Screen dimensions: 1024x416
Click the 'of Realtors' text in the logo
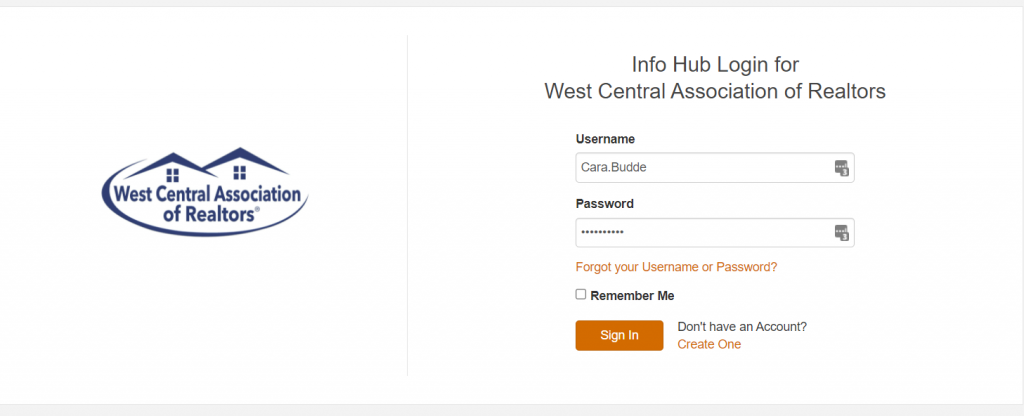coord(211,214)
